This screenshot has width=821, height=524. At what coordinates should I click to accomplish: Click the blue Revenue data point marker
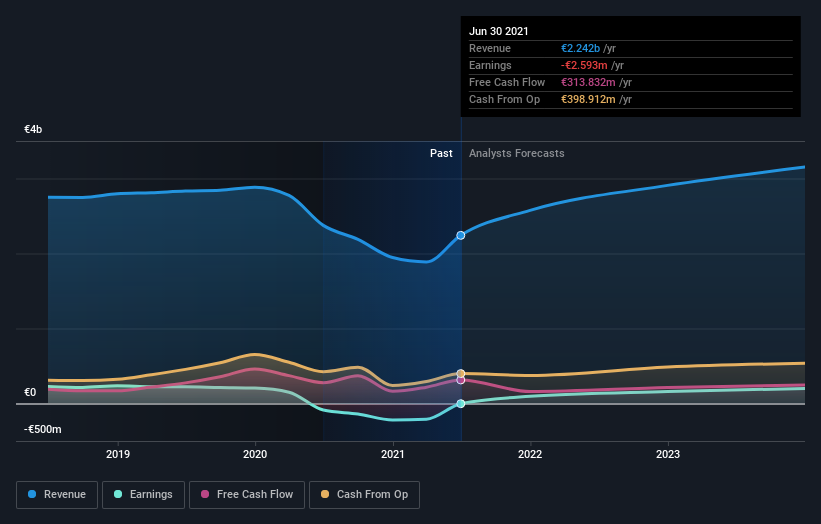click(x=461, y=236)
